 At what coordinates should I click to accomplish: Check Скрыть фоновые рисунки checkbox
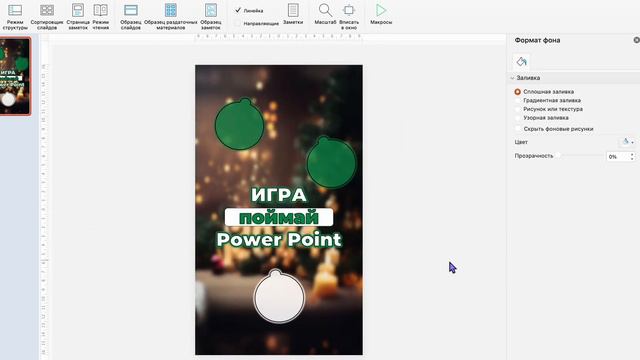point(518,129)
